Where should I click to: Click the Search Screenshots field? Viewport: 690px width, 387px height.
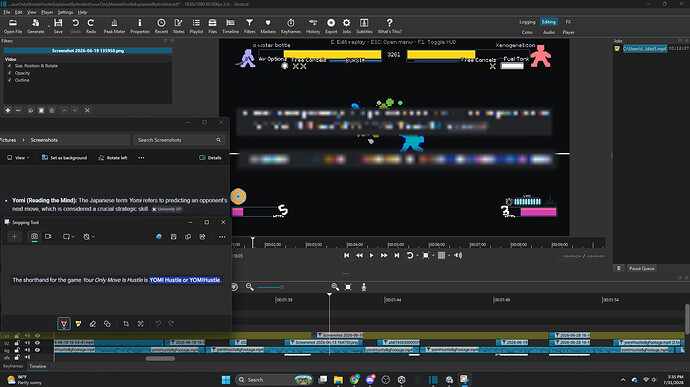tap(179, 140)
